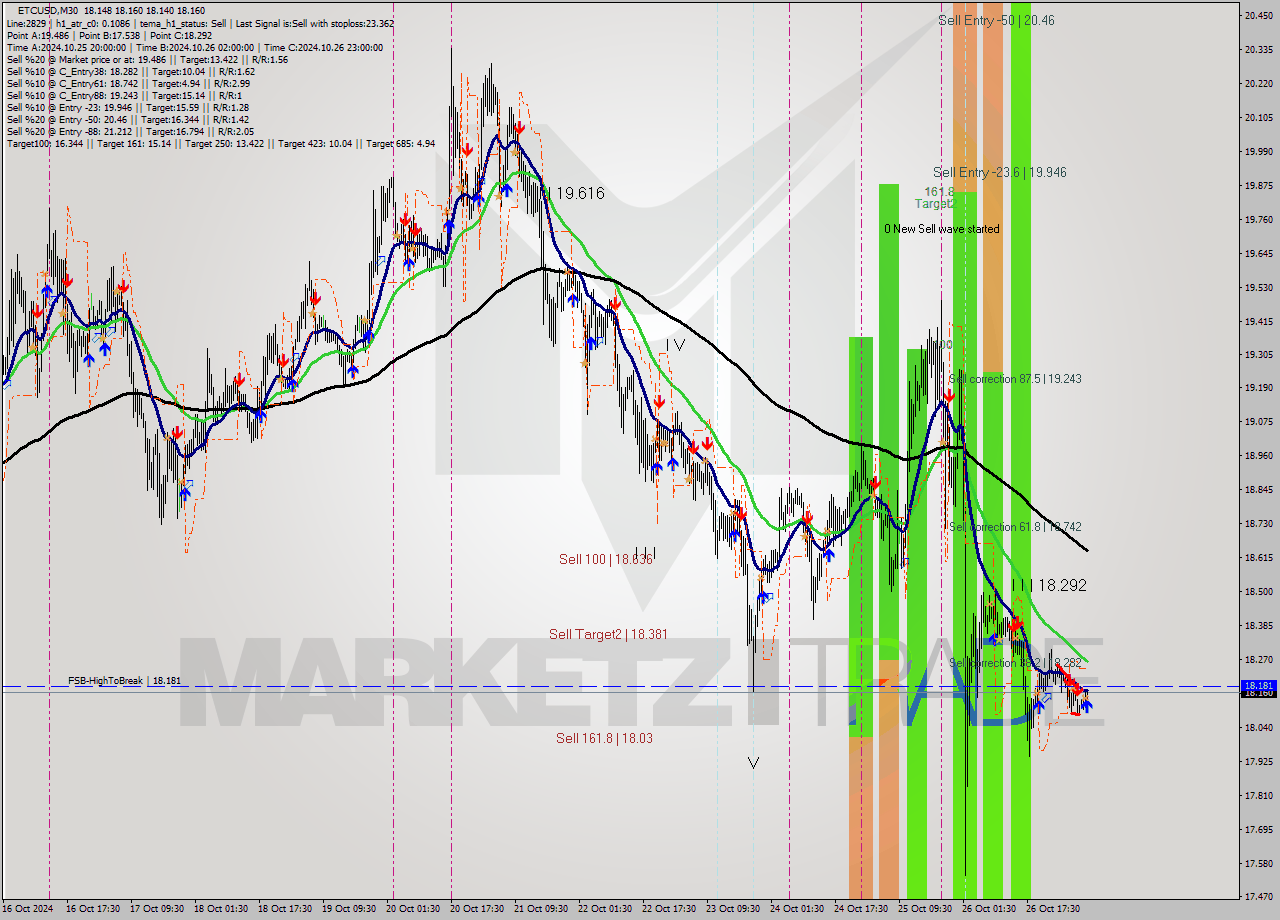1280x920 pixels.
Task: Click the 19.990 price axis label
Action: pos(1258,151)
